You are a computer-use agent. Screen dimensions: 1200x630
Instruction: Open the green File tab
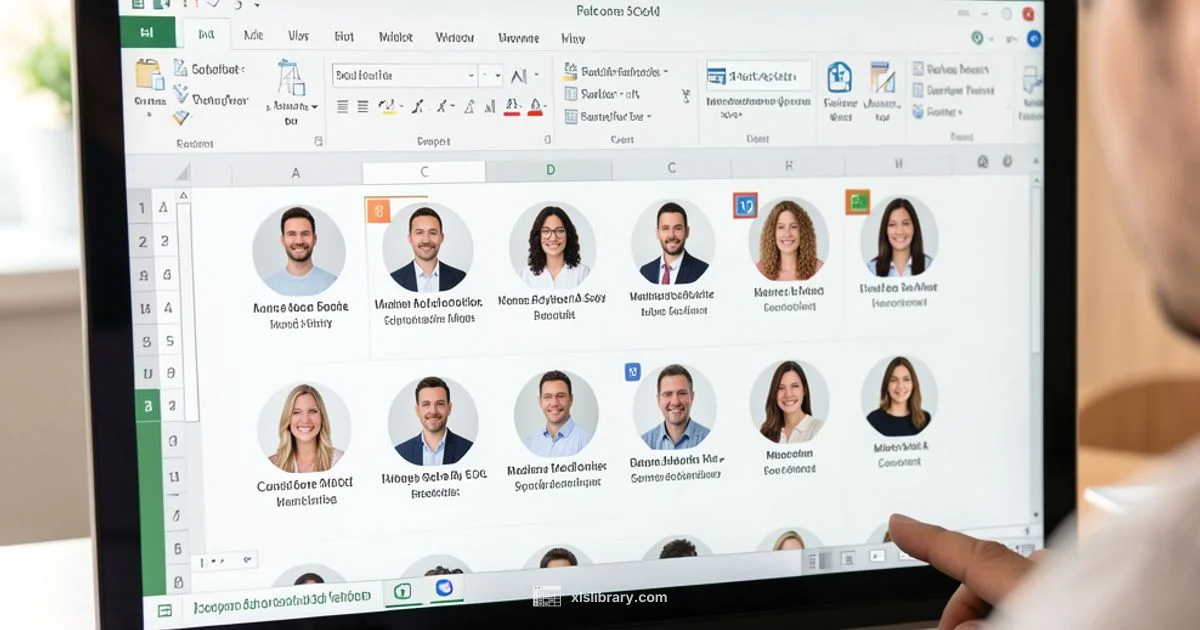point(147,33)
